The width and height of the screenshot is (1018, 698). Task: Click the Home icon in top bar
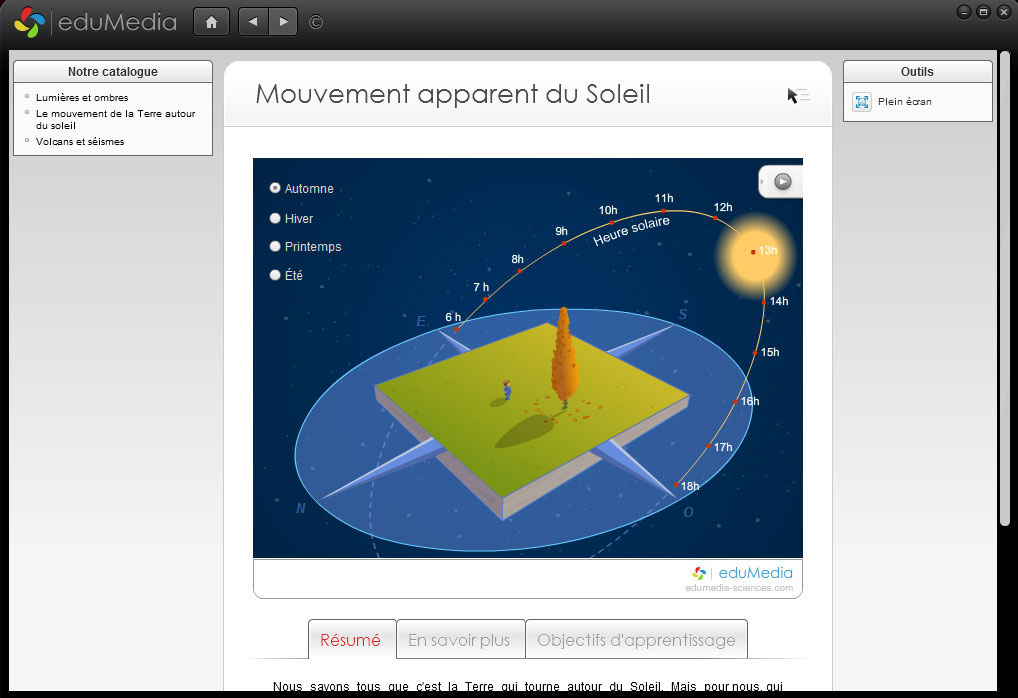click(x=211, y=22)
